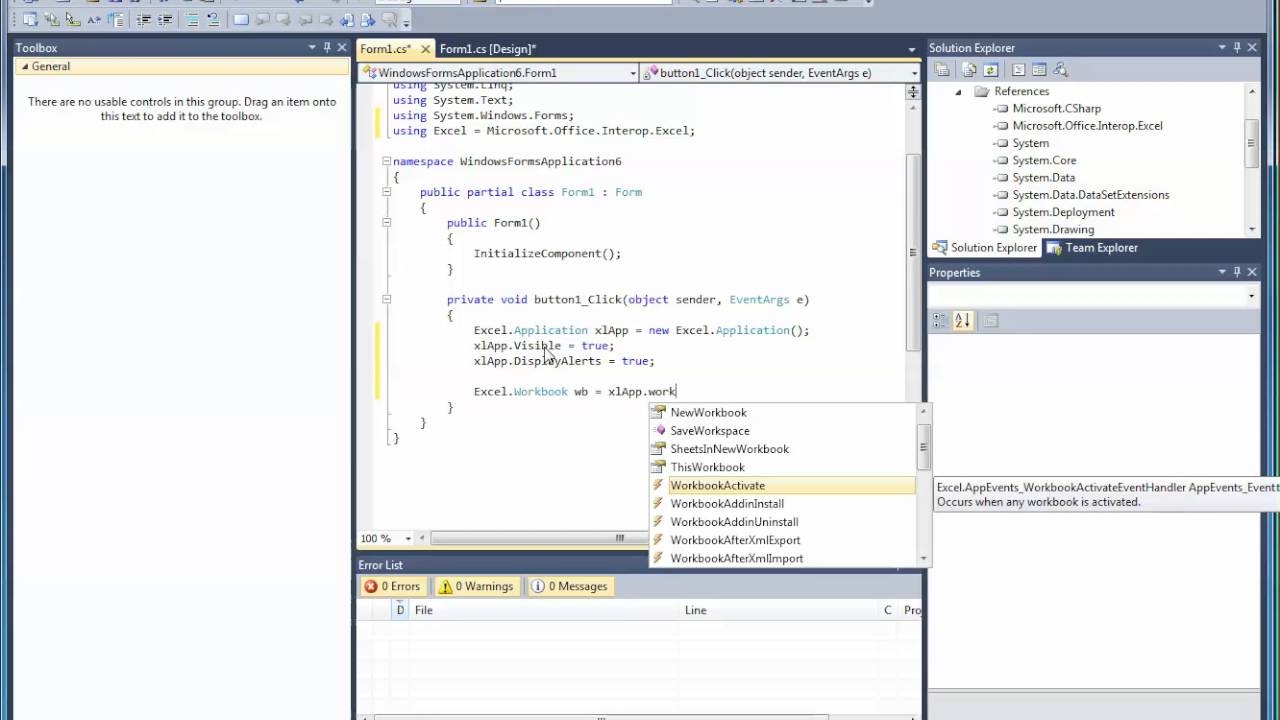Collapse the General group in Toolbox

(24, 67)
